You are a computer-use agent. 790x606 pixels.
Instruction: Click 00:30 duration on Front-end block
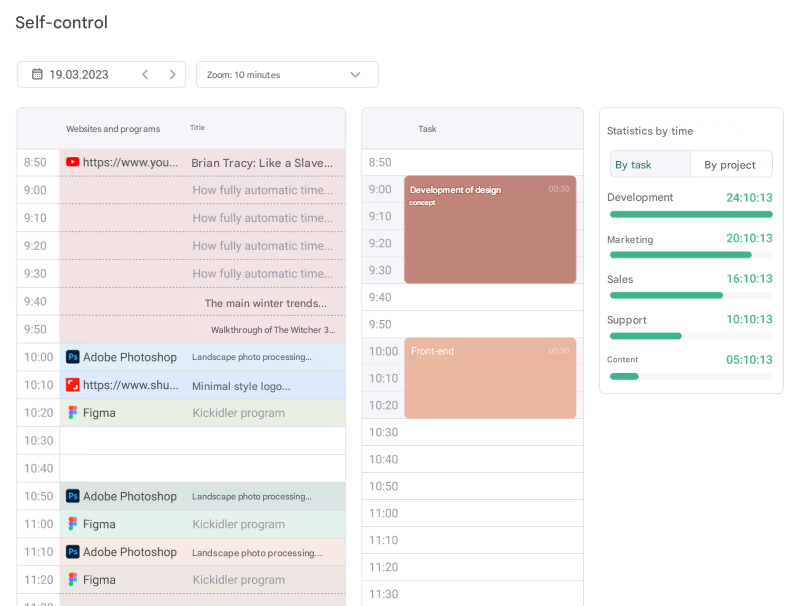559,351
